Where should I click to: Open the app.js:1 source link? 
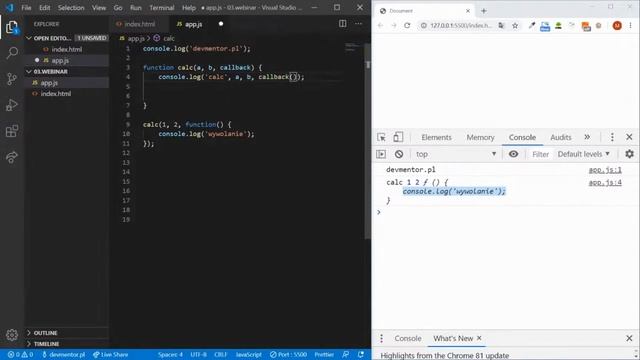[605, 170]
